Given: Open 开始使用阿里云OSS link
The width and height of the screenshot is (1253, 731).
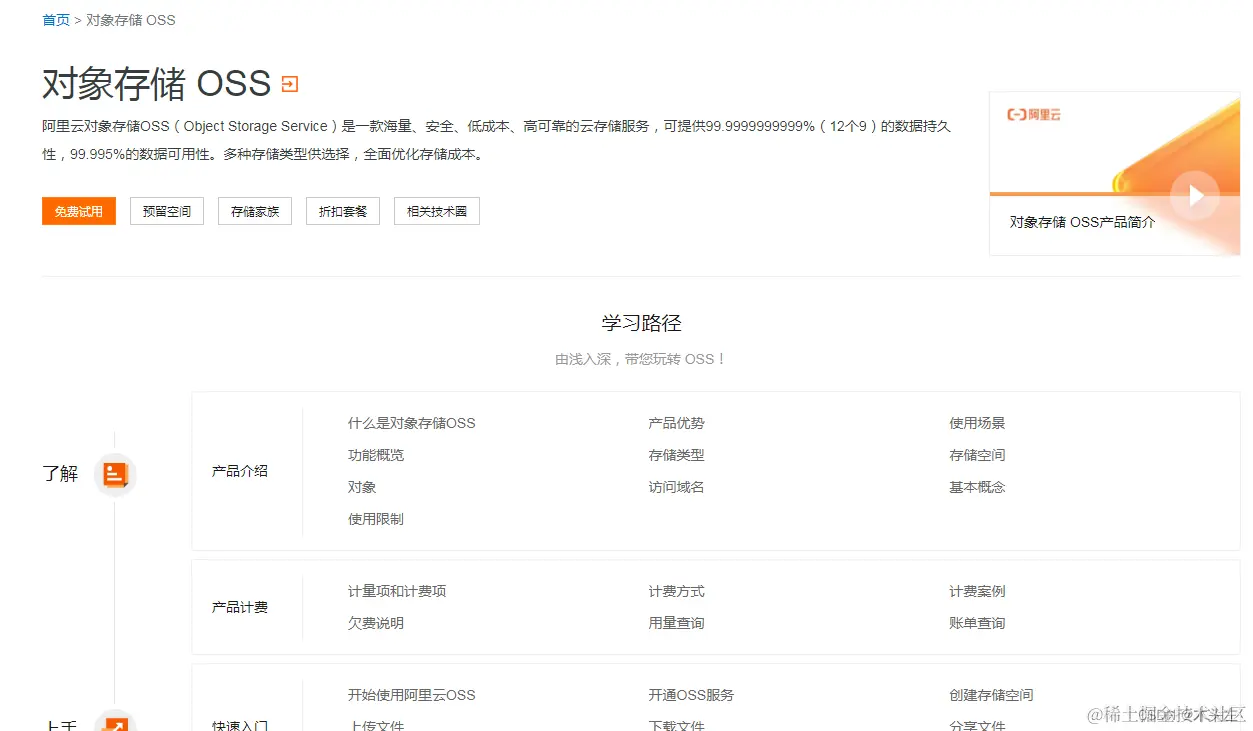Looking at the screenshot, I should [412, 695].
